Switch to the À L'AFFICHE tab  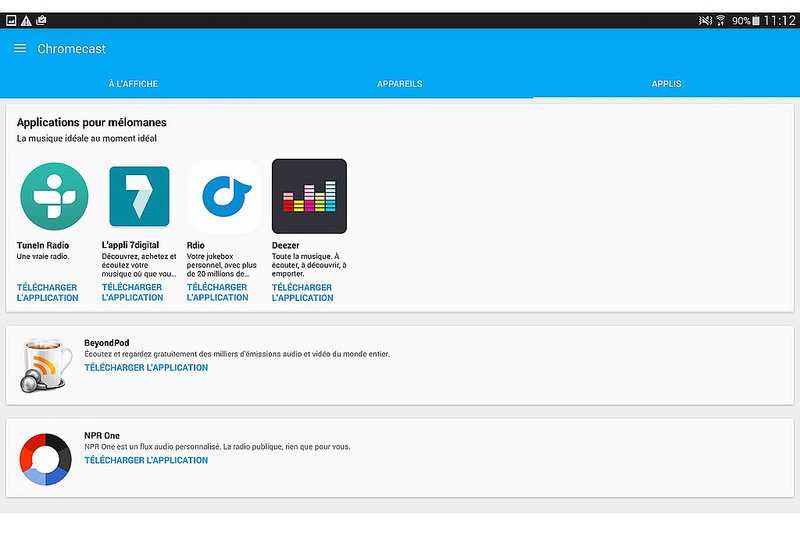pyautogui.click(x=133, y=84)
